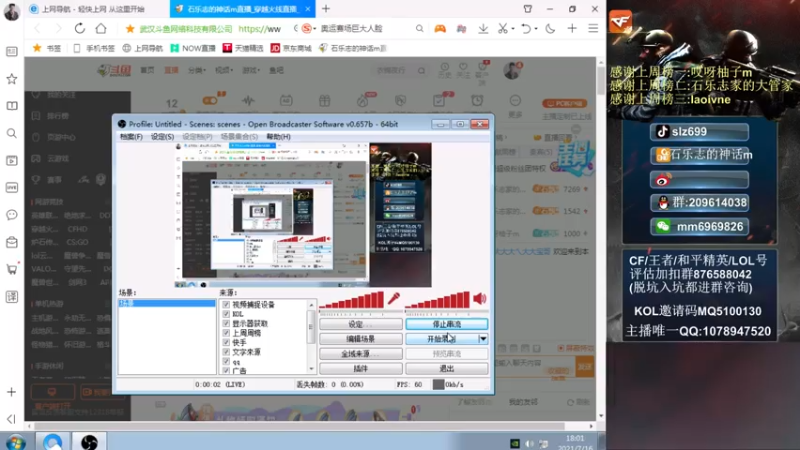Click the search icon in left sidebar
Viewport: 800px width, 450px height.
point(11,133)
